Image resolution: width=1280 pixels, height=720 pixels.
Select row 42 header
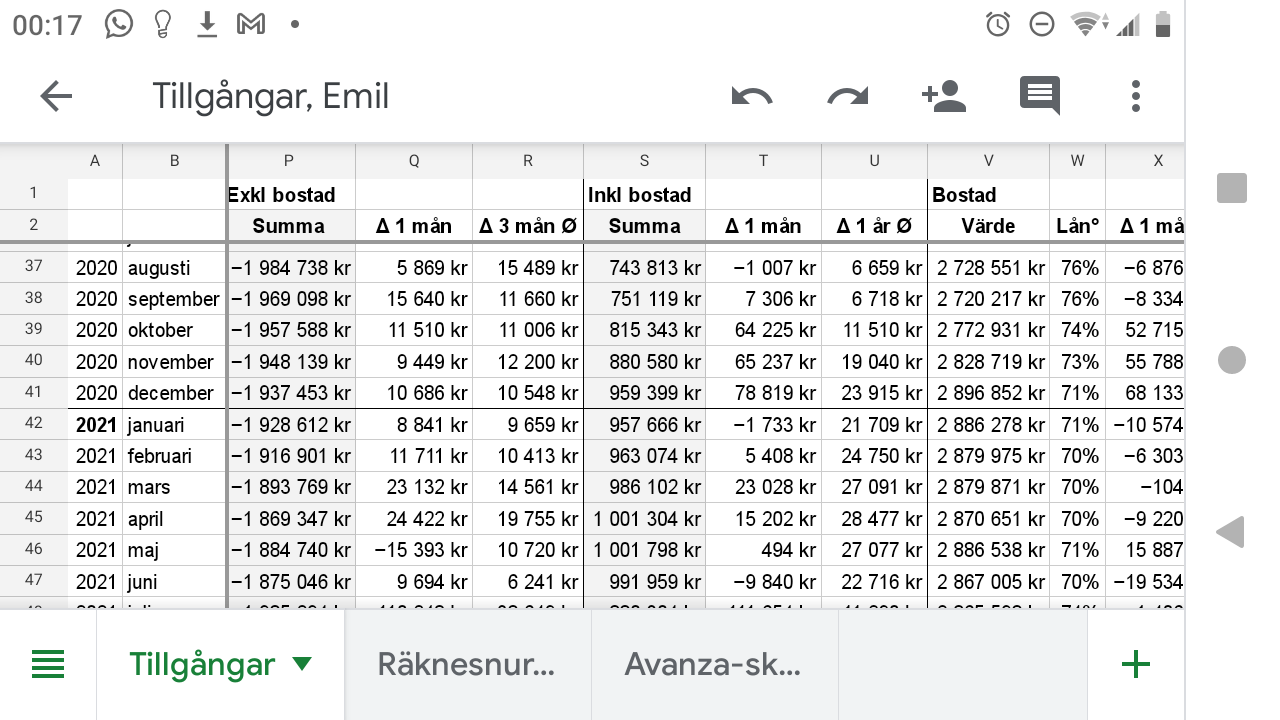coord(34,424)
